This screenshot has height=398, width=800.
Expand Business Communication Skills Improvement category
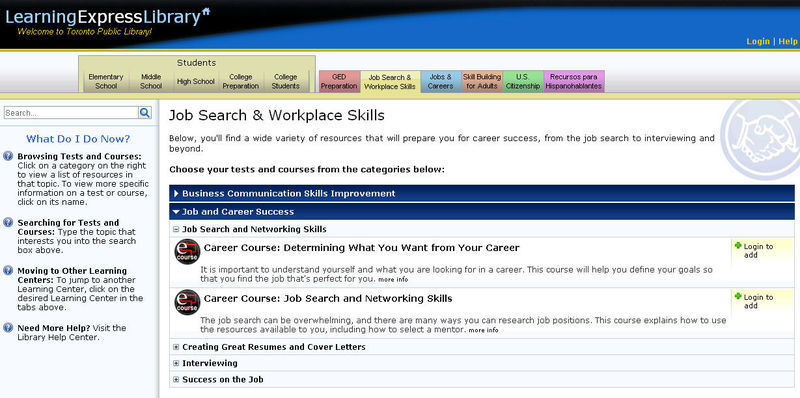coord(482,193)
